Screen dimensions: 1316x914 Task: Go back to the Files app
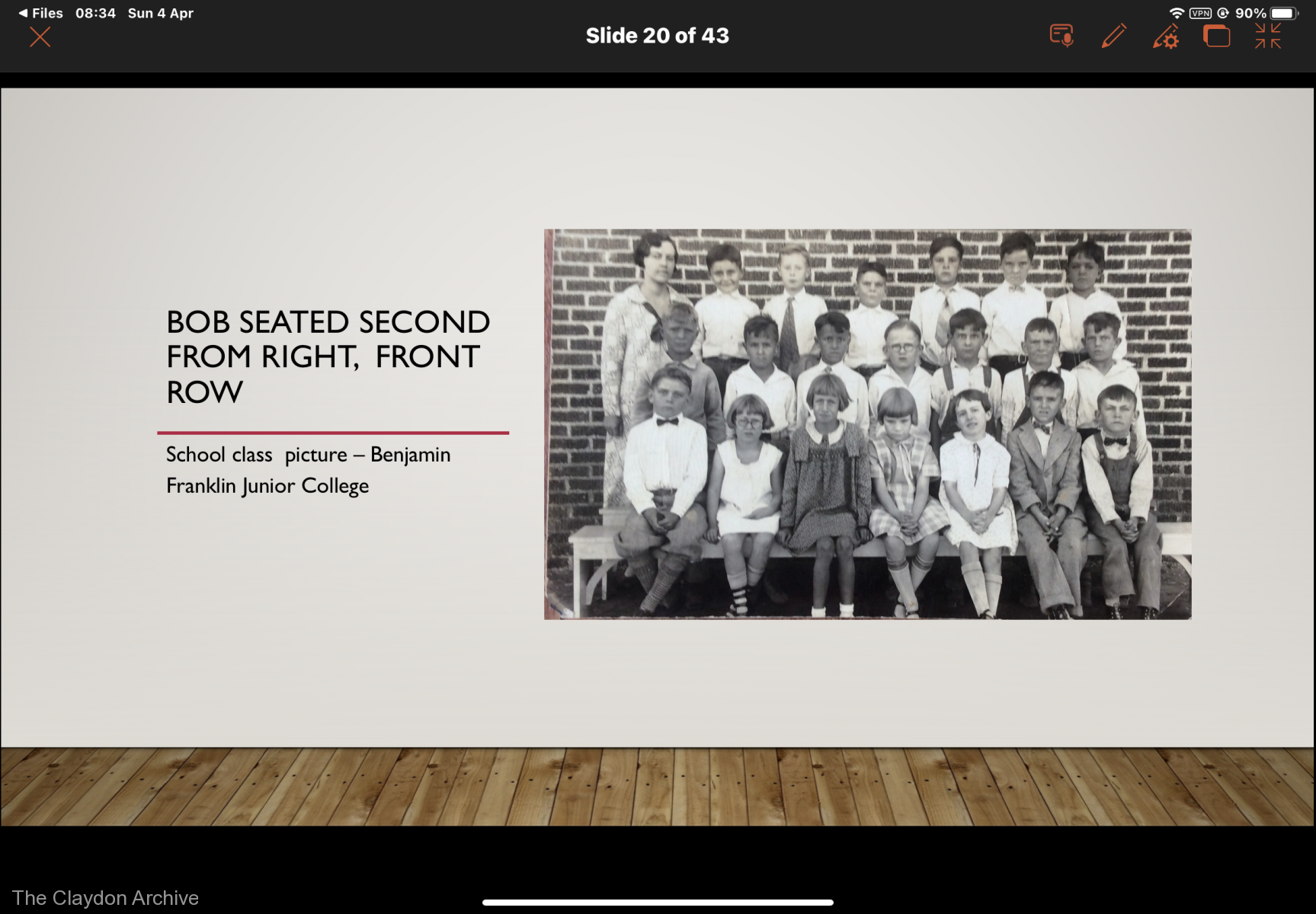click(x=41, y=13)
